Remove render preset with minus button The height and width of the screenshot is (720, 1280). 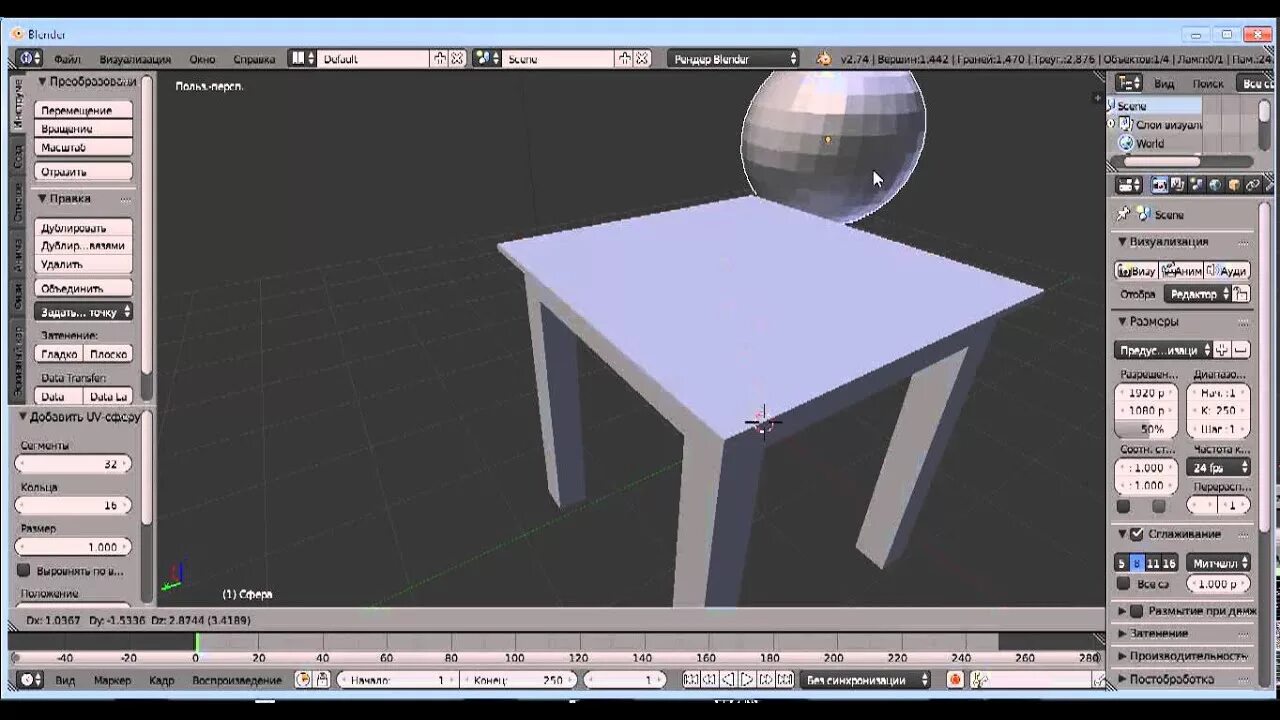1241,350
